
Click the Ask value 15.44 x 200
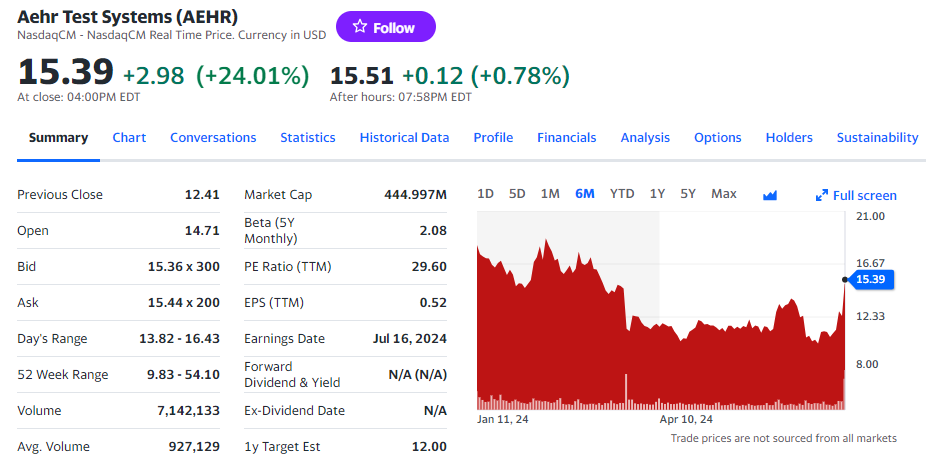point(184,302)
